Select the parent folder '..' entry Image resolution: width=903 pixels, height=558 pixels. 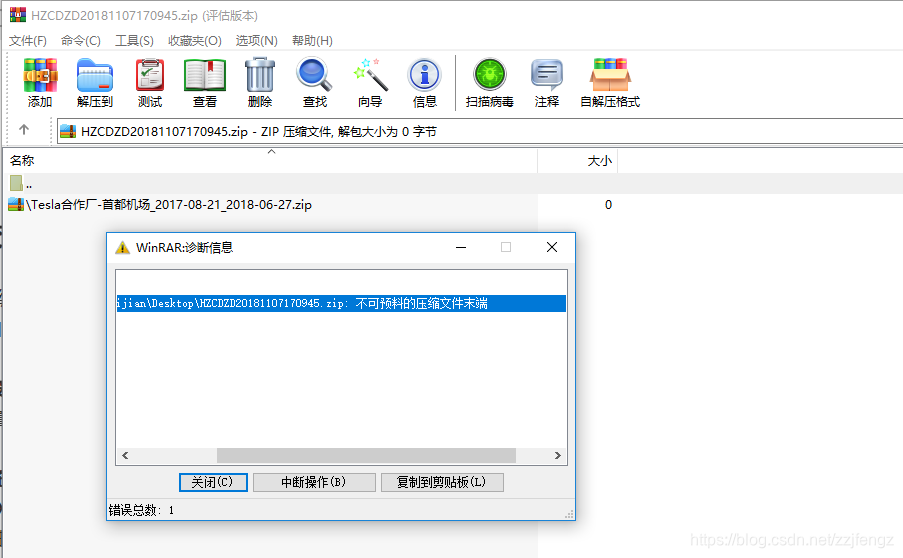271,184
